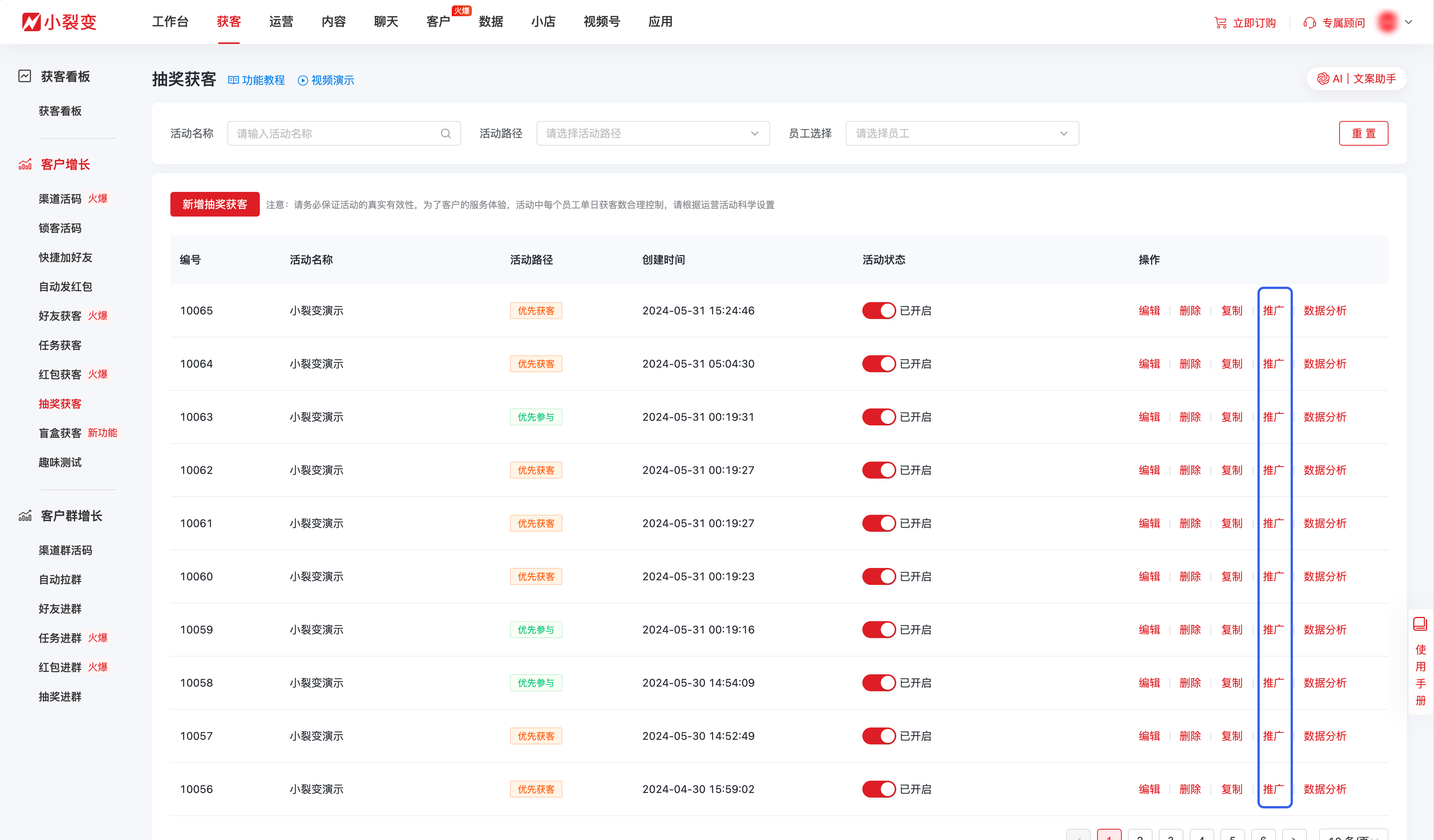Image resolution: width=1434 pixels, height=840 pixels.
Task: Expand the user avatar menu chevron
Action: pyautogui.click(x=1409, y=23)
